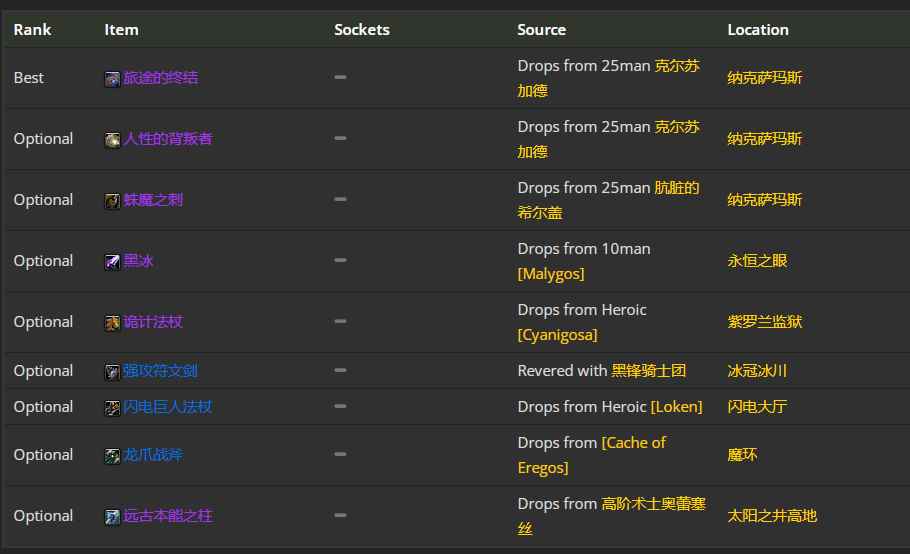910x554 pixels.
Task: Click the Revered with text in the 强攻符文剑 row
Action: 562,371
